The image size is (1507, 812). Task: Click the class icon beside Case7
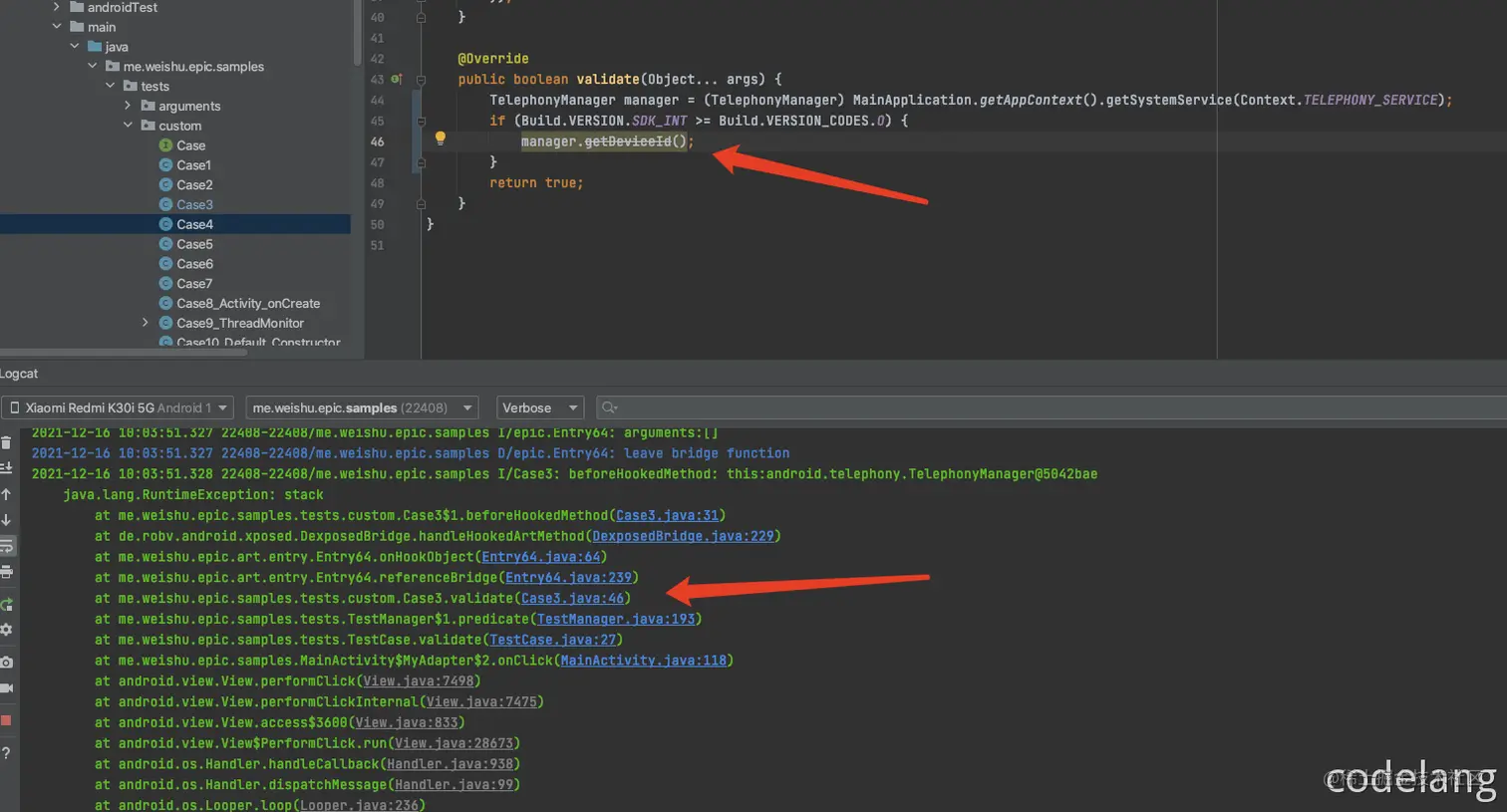[x=166, y=284]
